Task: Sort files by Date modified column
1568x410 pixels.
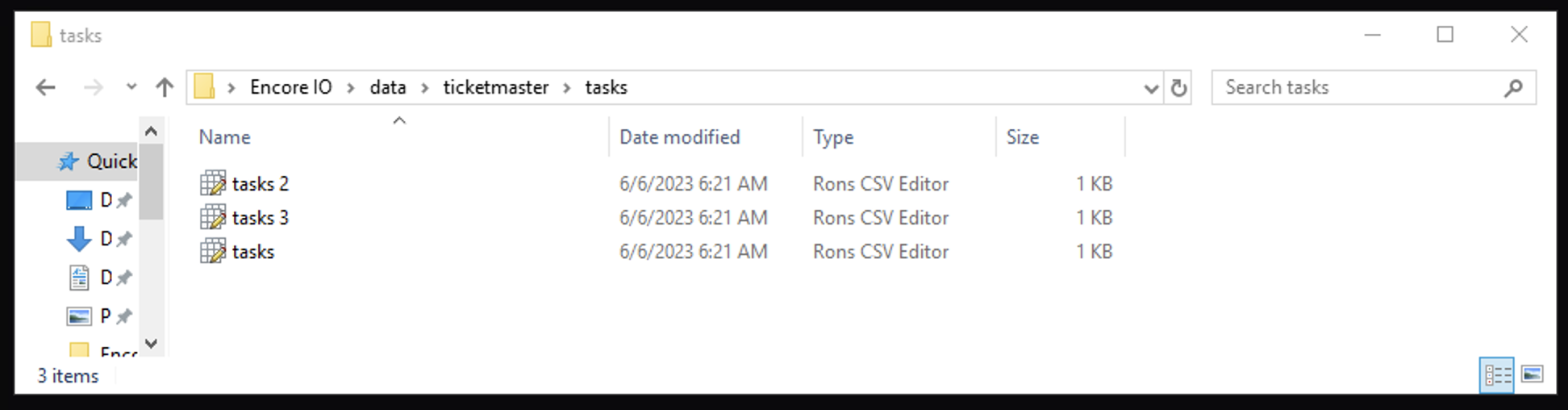Action: (679, 137)
